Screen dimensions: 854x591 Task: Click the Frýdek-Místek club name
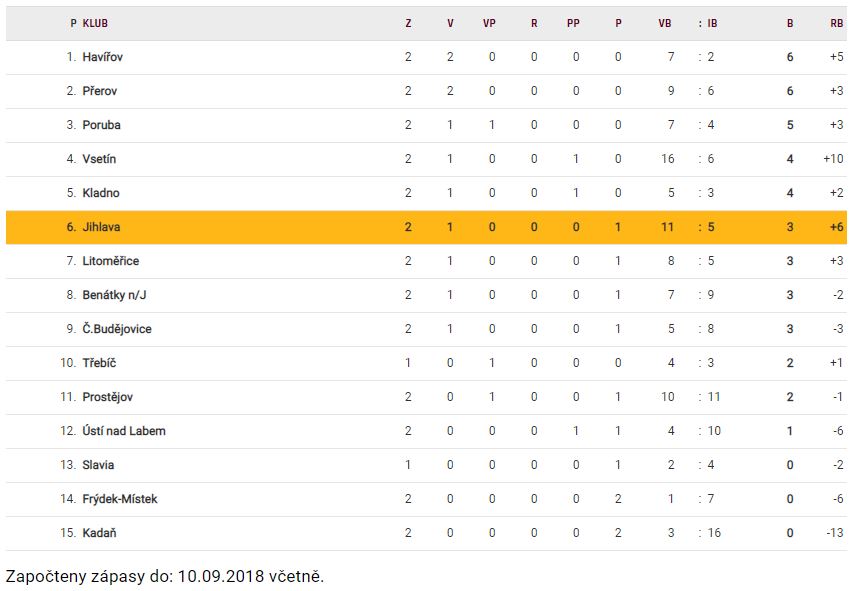click(120, 499)
